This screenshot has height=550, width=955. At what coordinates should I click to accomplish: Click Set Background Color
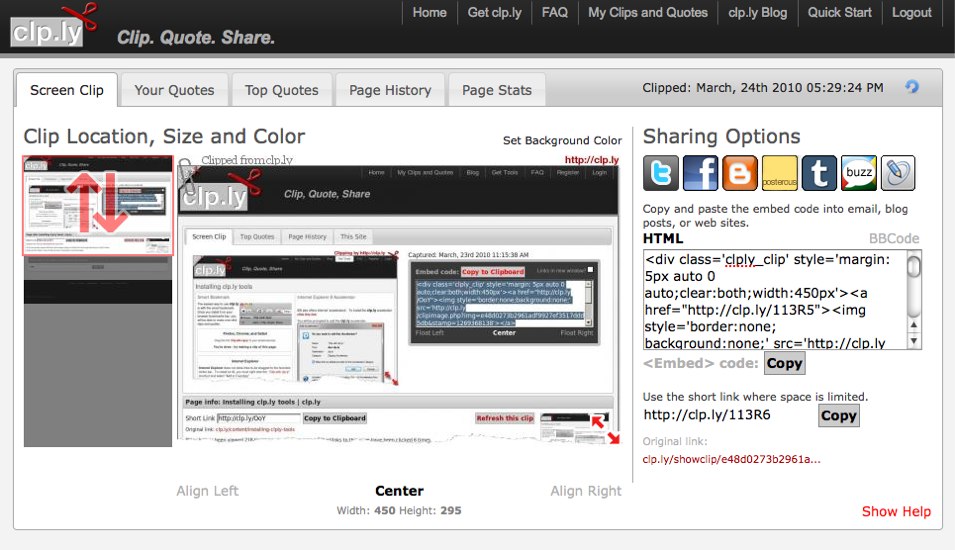pos(562,141)
